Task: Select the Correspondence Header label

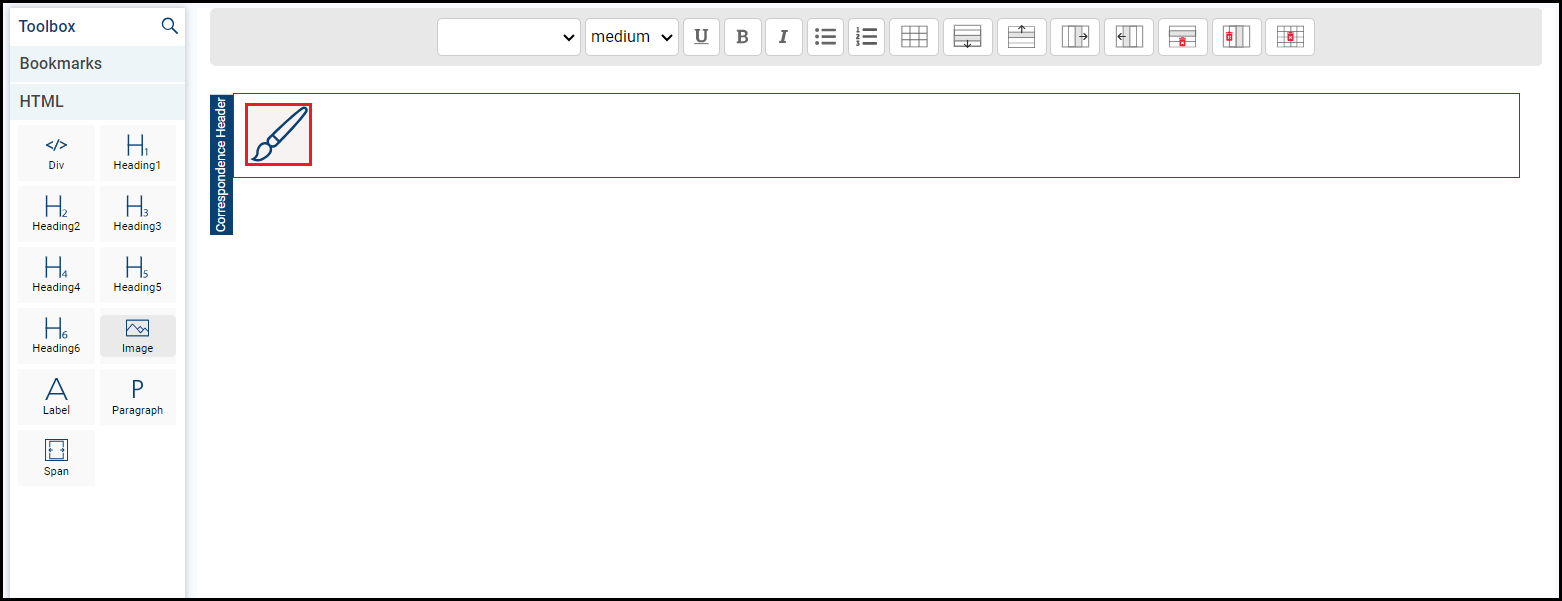Action: (x=221, y=165)
